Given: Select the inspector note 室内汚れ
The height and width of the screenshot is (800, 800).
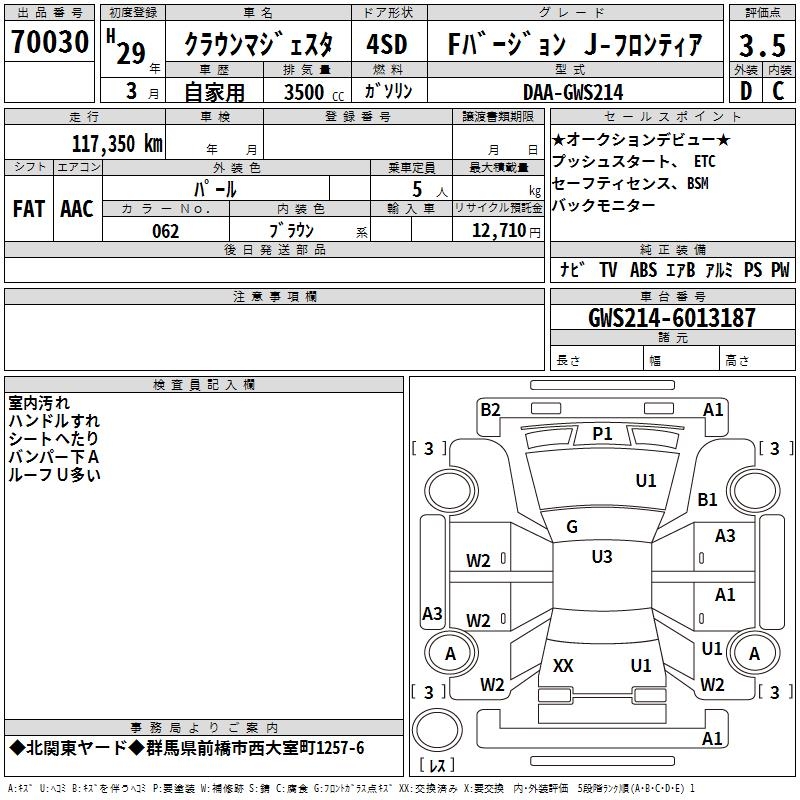Looking at the screenshot, I should [x=39, y=403].
